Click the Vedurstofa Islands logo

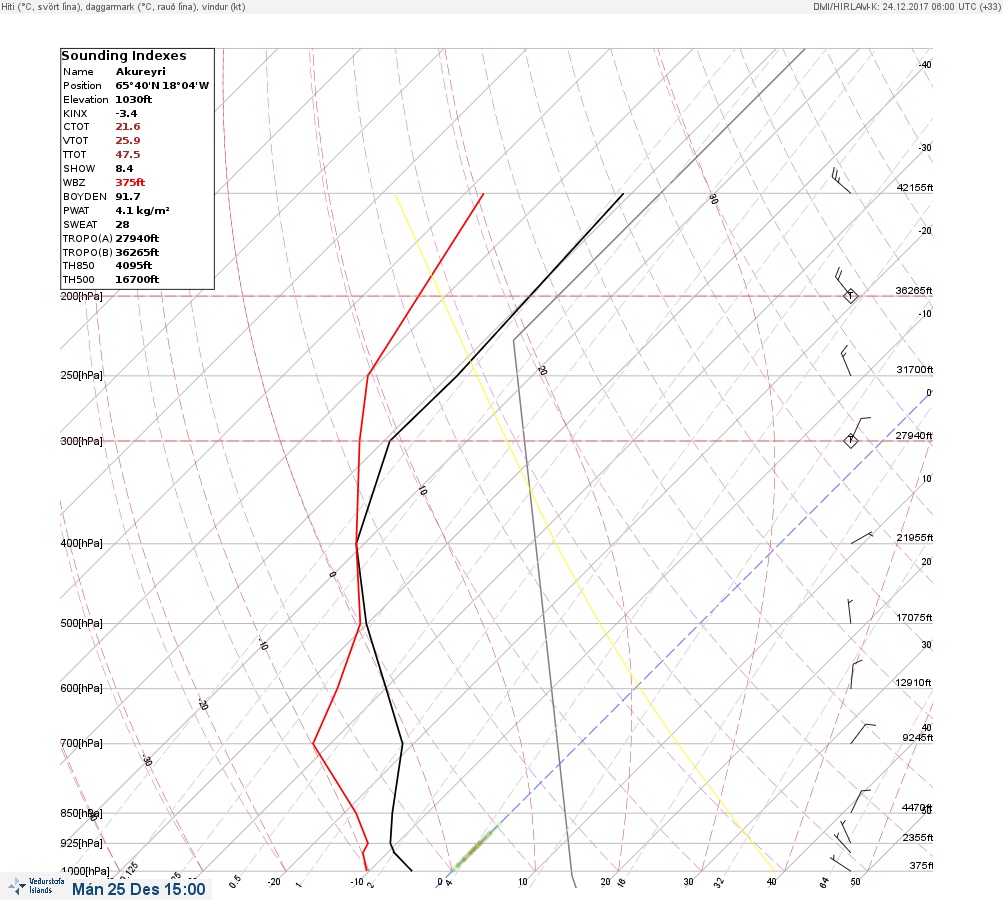[36, 886]
